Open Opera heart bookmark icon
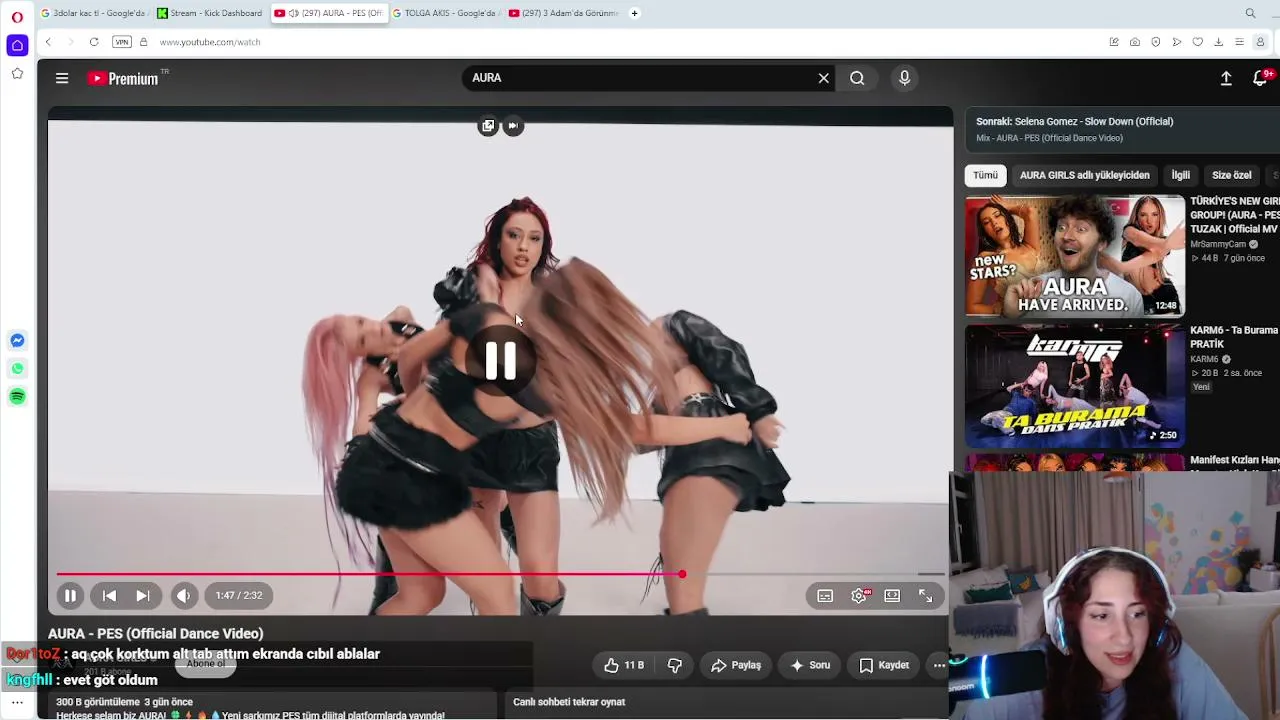The width and height of the screenshot is (1280, 720). 1198,42
